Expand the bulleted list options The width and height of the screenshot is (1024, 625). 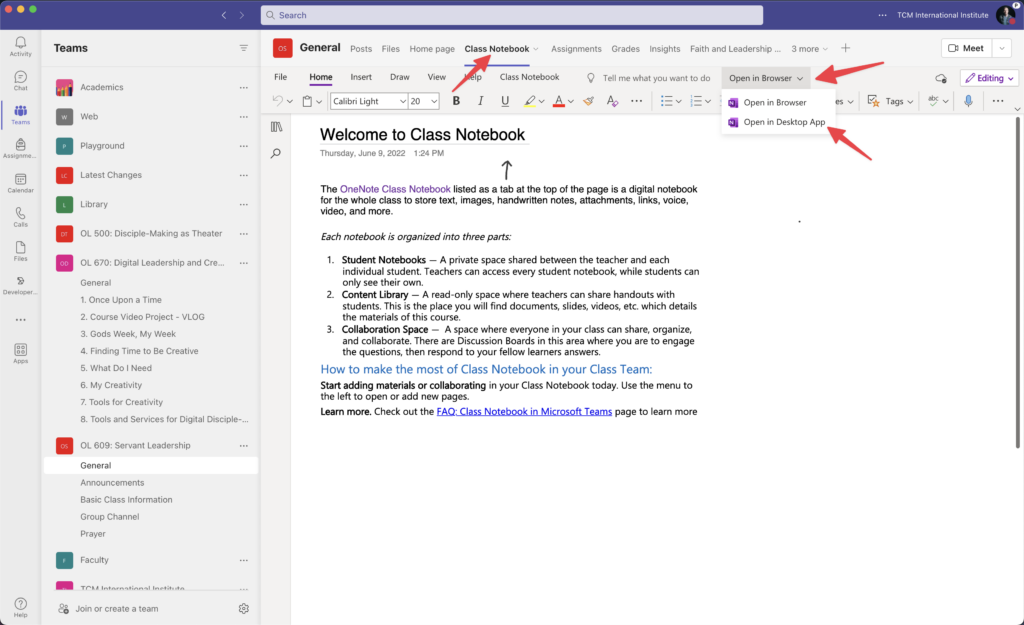(x=679, y=102)
